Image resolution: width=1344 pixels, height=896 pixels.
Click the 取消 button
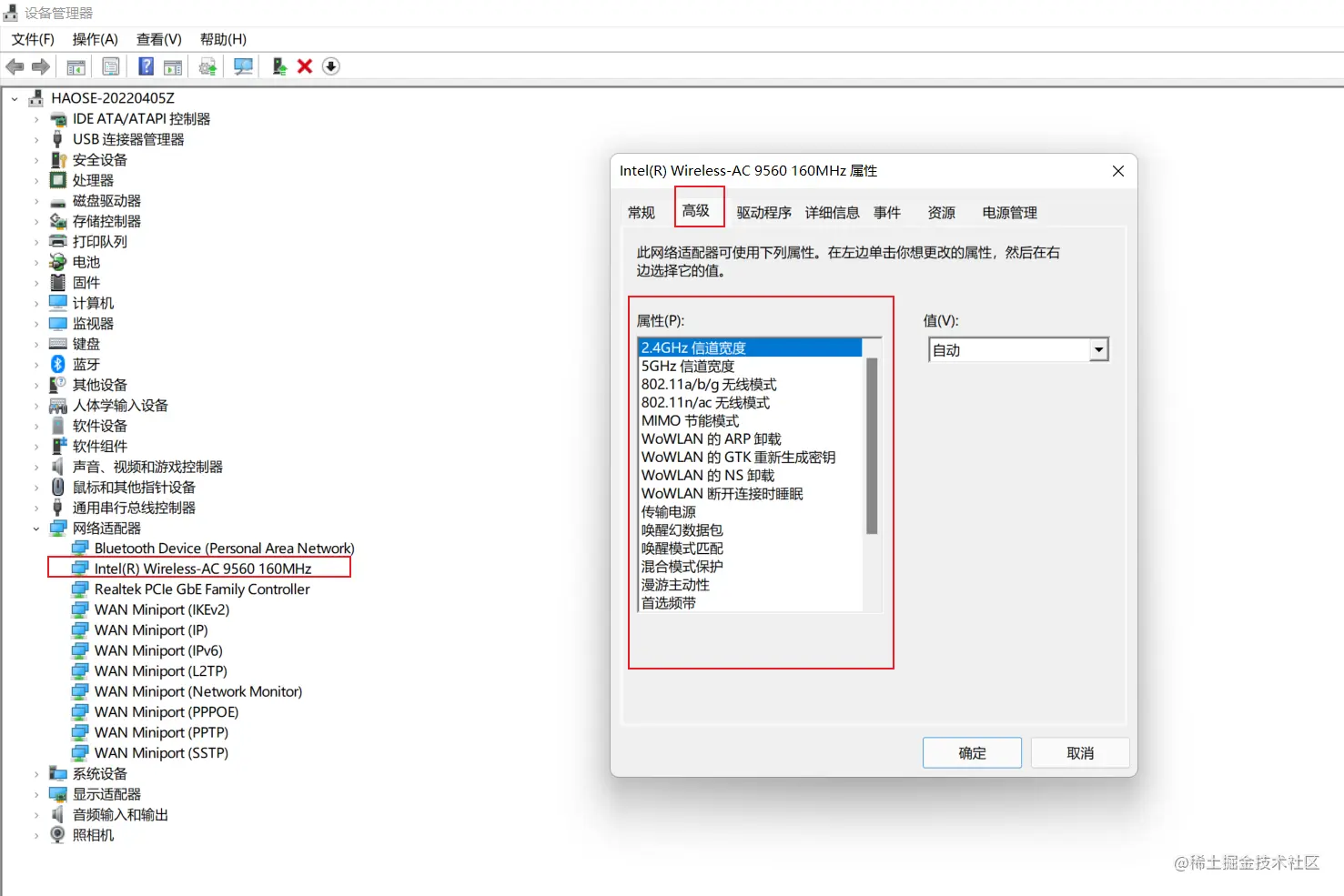pos(1080,753)
